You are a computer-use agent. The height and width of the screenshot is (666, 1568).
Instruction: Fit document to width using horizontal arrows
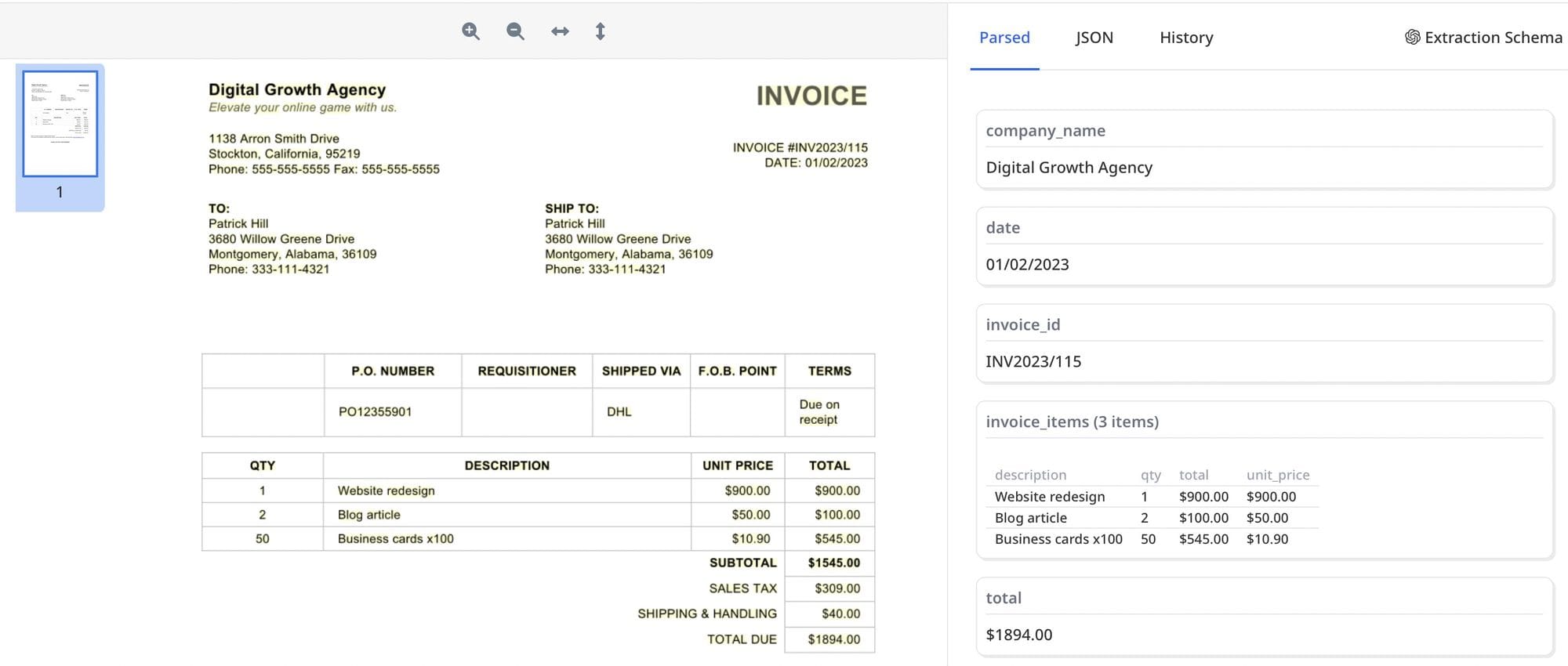(560, 31)
